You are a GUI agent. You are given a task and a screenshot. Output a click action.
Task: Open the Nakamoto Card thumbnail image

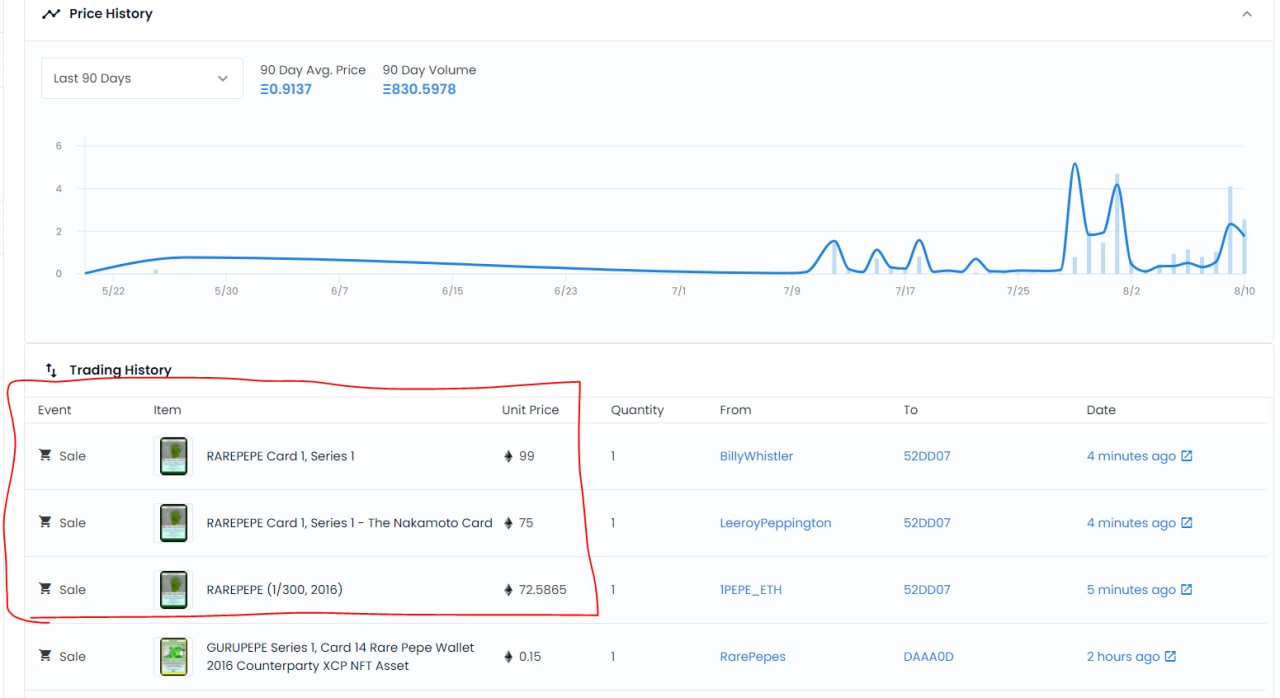(174, 523)
